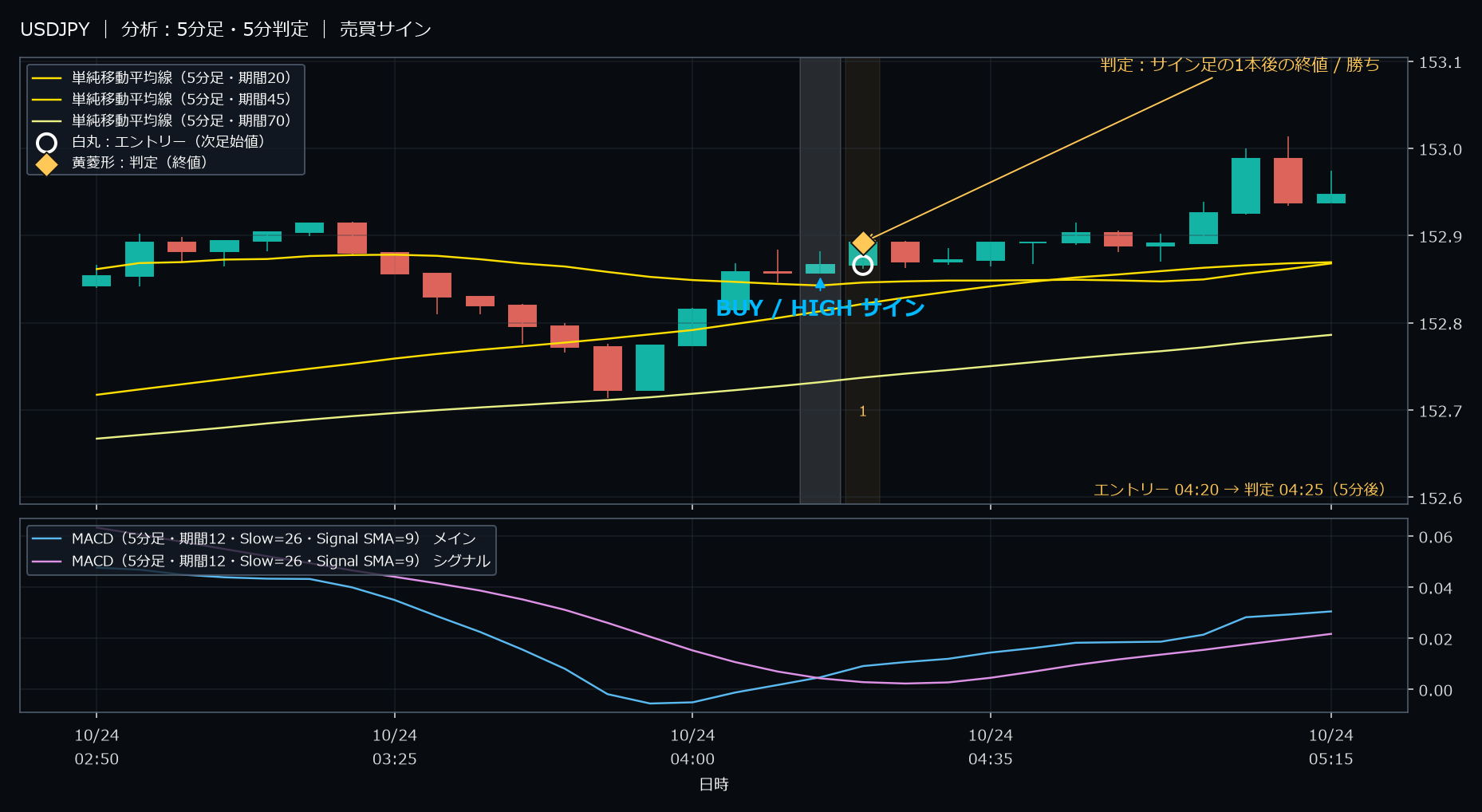The height and width of the screenshot is (812, 1482).
Task: Click the blue up-arrow buy signal marker
Action: 820,284
